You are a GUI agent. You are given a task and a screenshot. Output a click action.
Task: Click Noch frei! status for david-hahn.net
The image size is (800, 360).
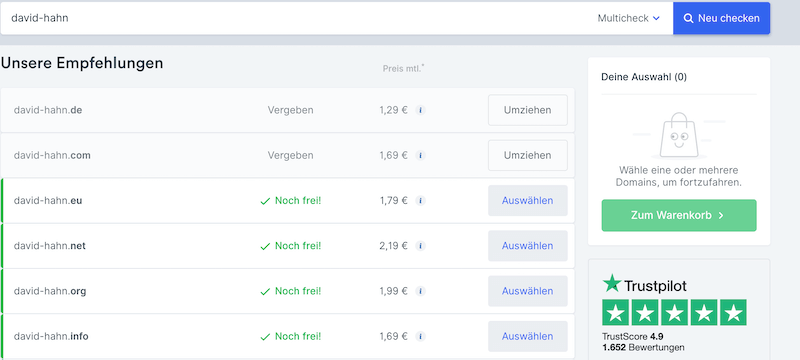[291, 246]
